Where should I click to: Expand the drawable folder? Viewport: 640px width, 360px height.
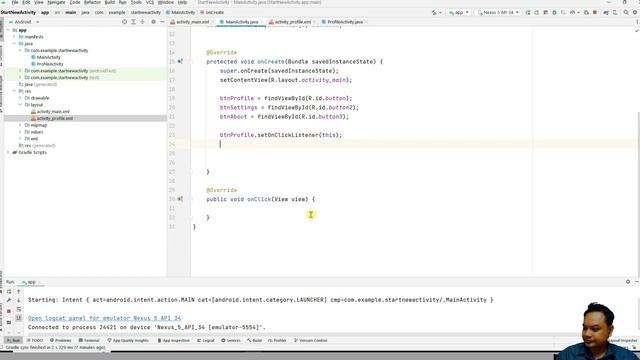click(20, 98)
